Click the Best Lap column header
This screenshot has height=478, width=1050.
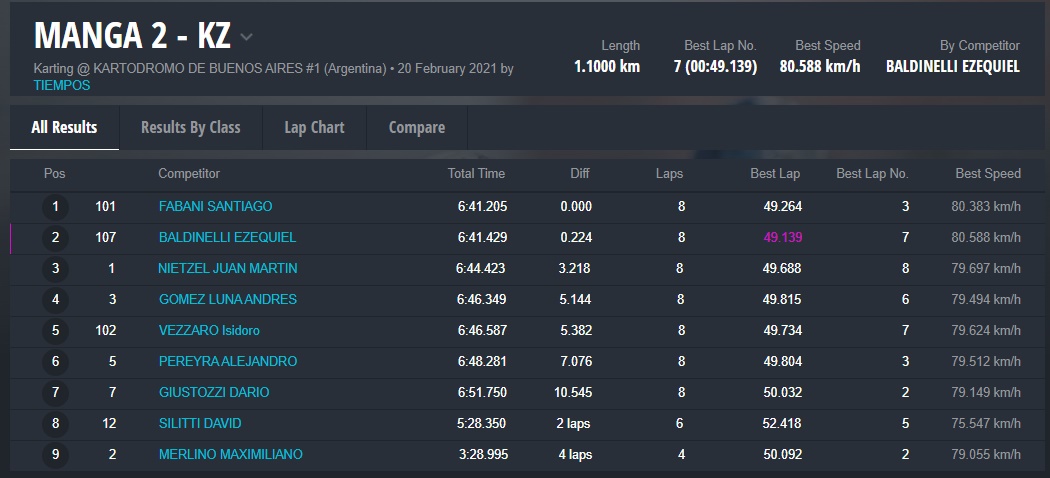pyautogui.click(x=775, y=174)
